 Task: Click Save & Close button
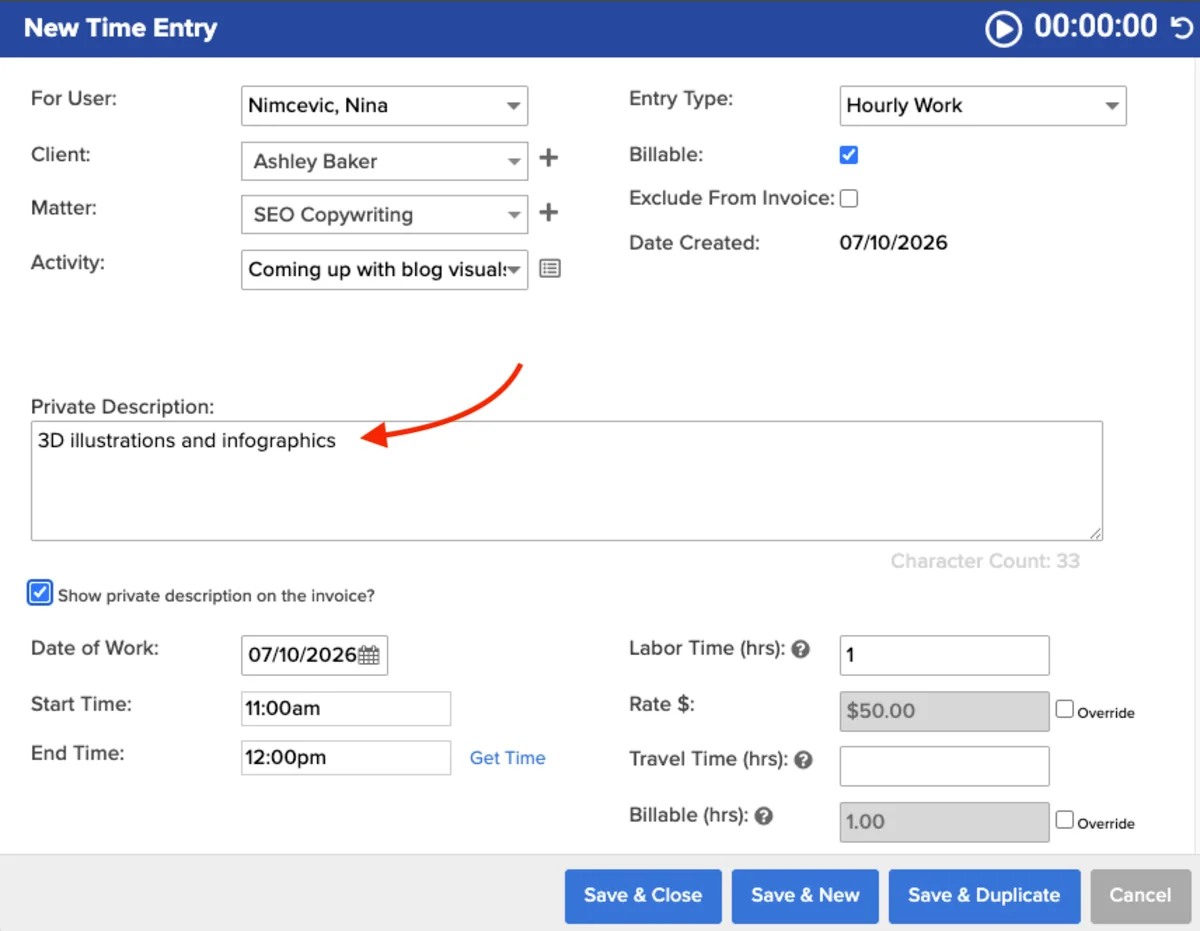(x=643, y=896)
